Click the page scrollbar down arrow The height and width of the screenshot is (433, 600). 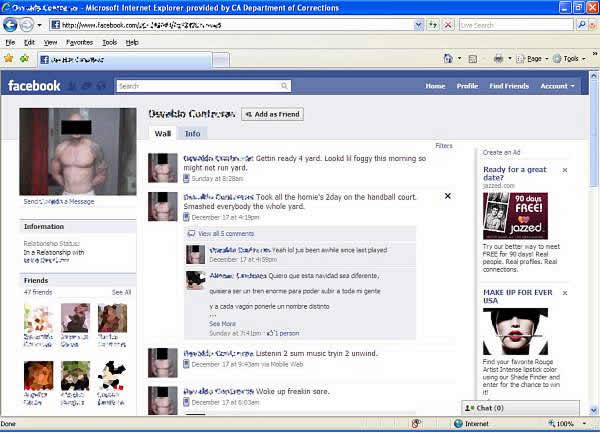[x=594, y=411]
